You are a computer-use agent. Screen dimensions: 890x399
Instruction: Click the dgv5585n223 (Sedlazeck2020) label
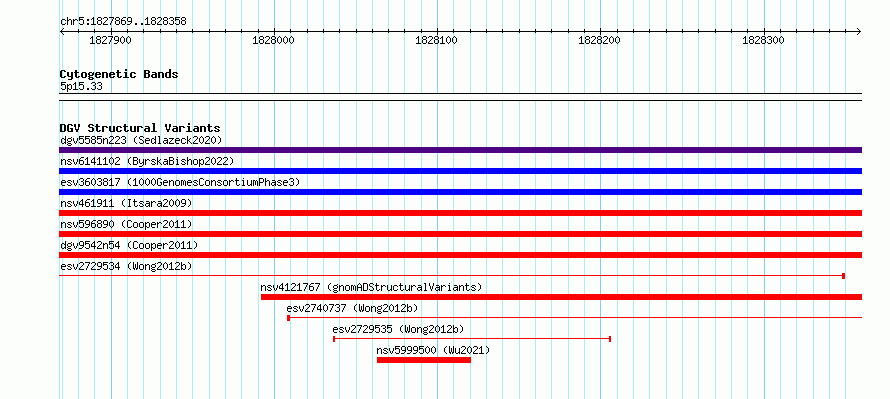tap(141, 140)
